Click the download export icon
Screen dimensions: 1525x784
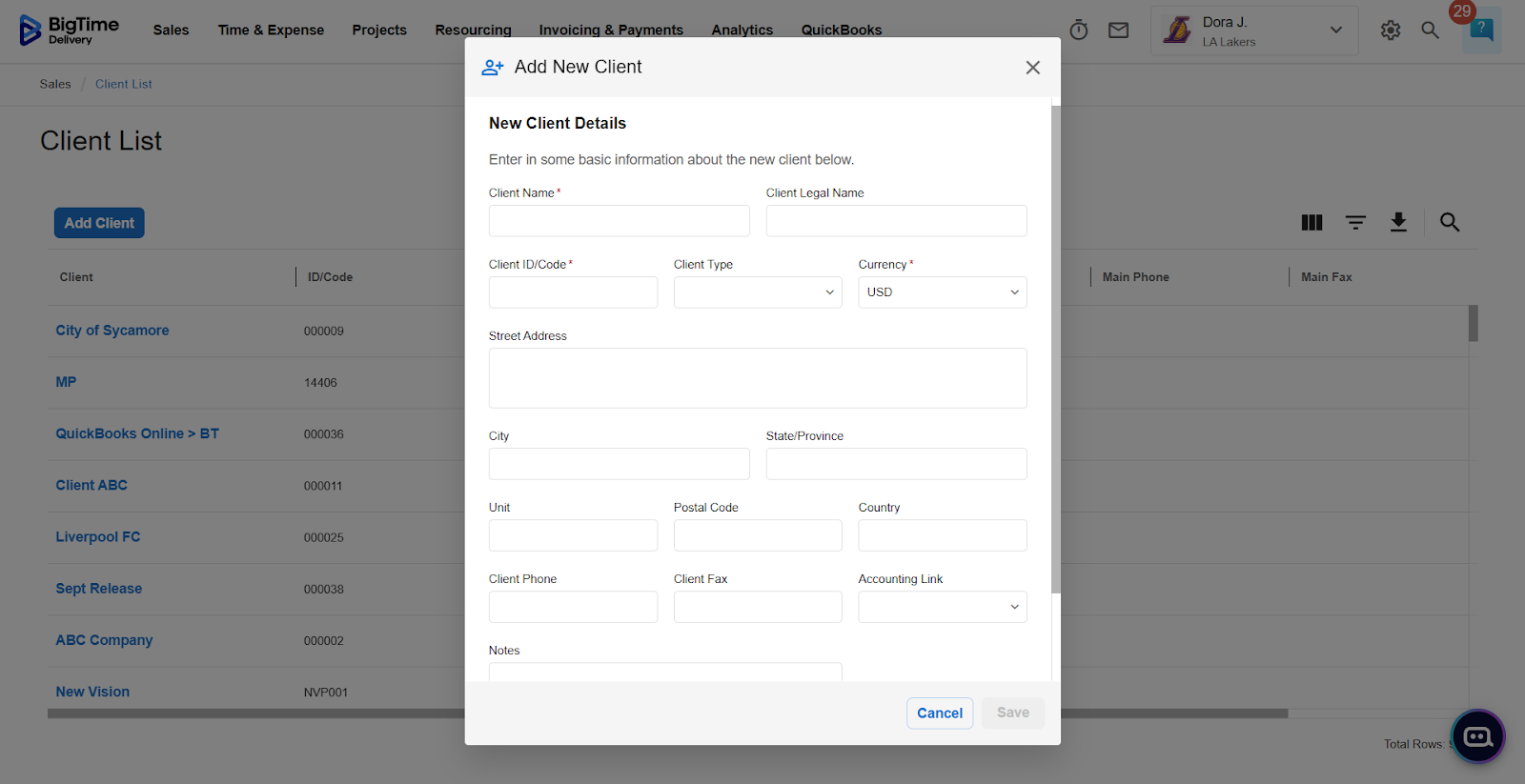[1398, 223]
